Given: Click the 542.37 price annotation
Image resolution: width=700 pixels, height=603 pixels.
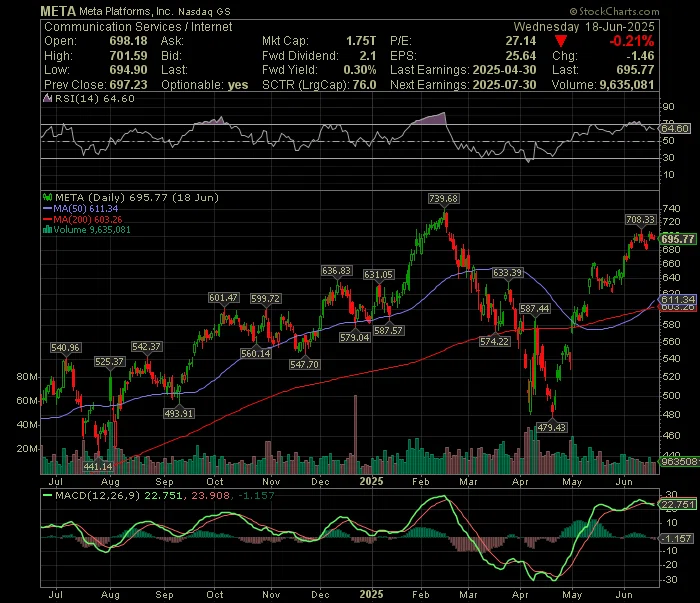Looking at the screenshot, I should click(146, 347).
